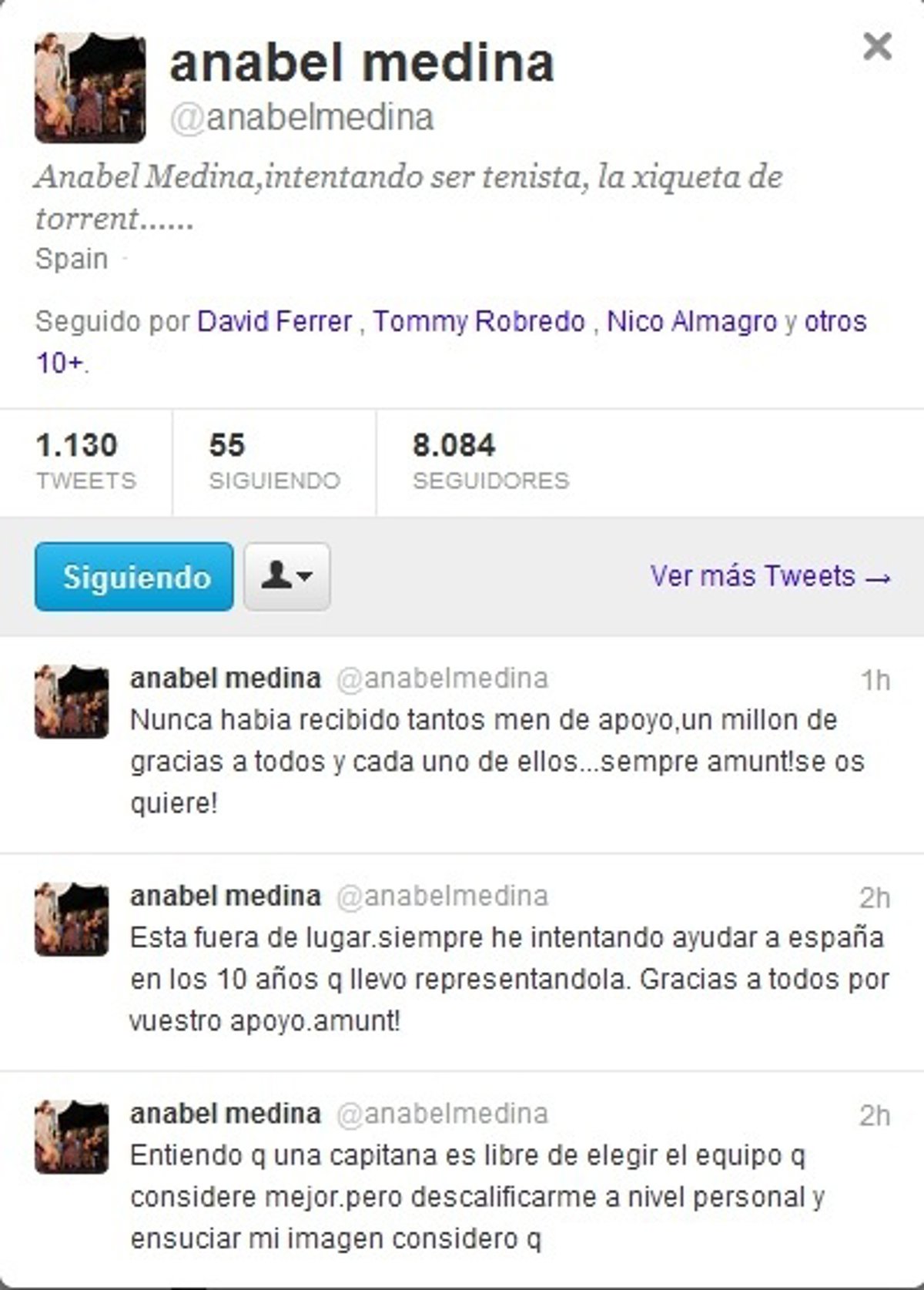Image resolution: width=924 pixels, height=1290 pixels.
Task: Open Tommy Robredo's profile link
Action: click(x=479, y=320)
